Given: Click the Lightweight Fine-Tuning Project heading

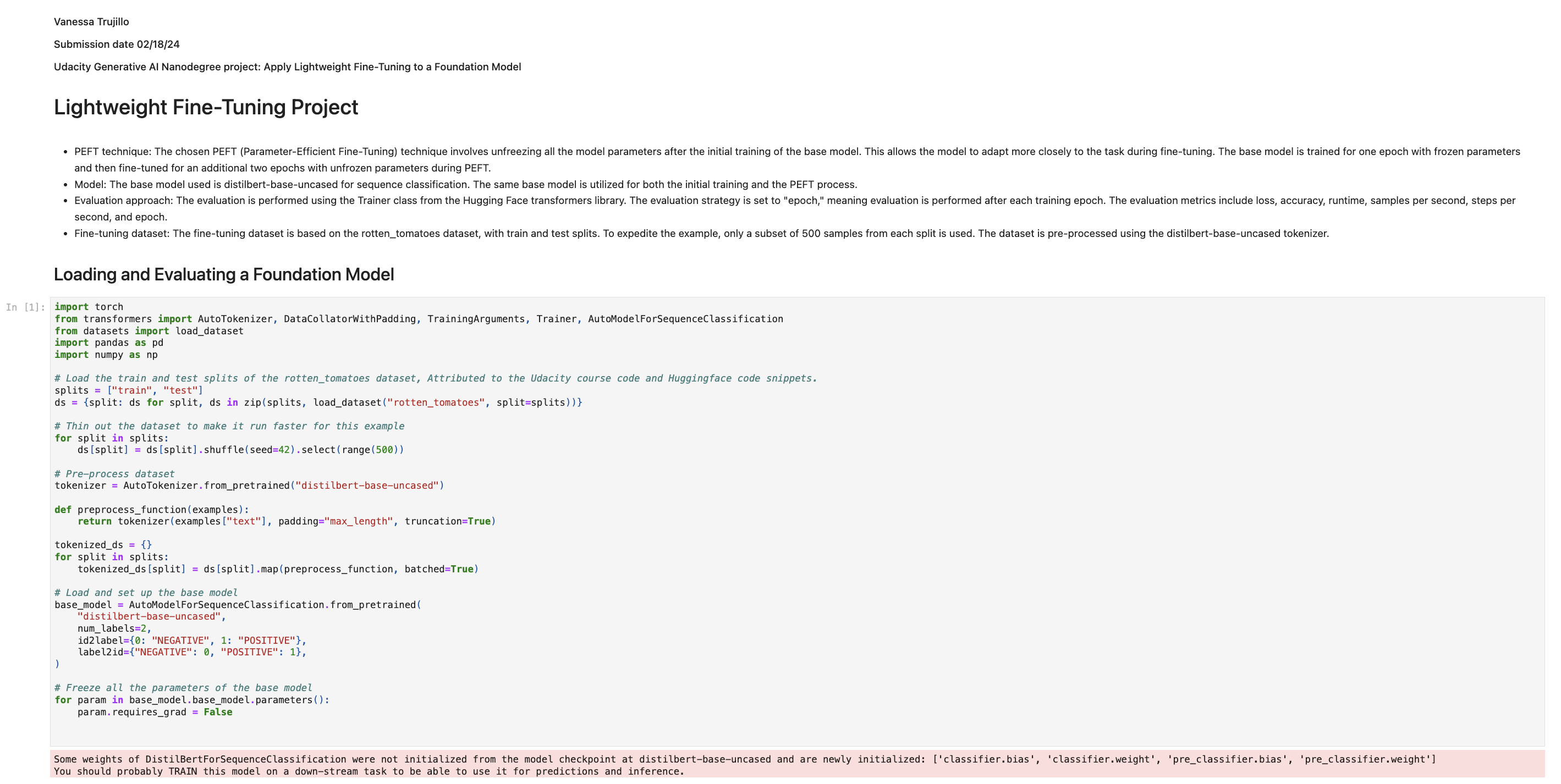Looking at the screenshot, I should [205, 107].
